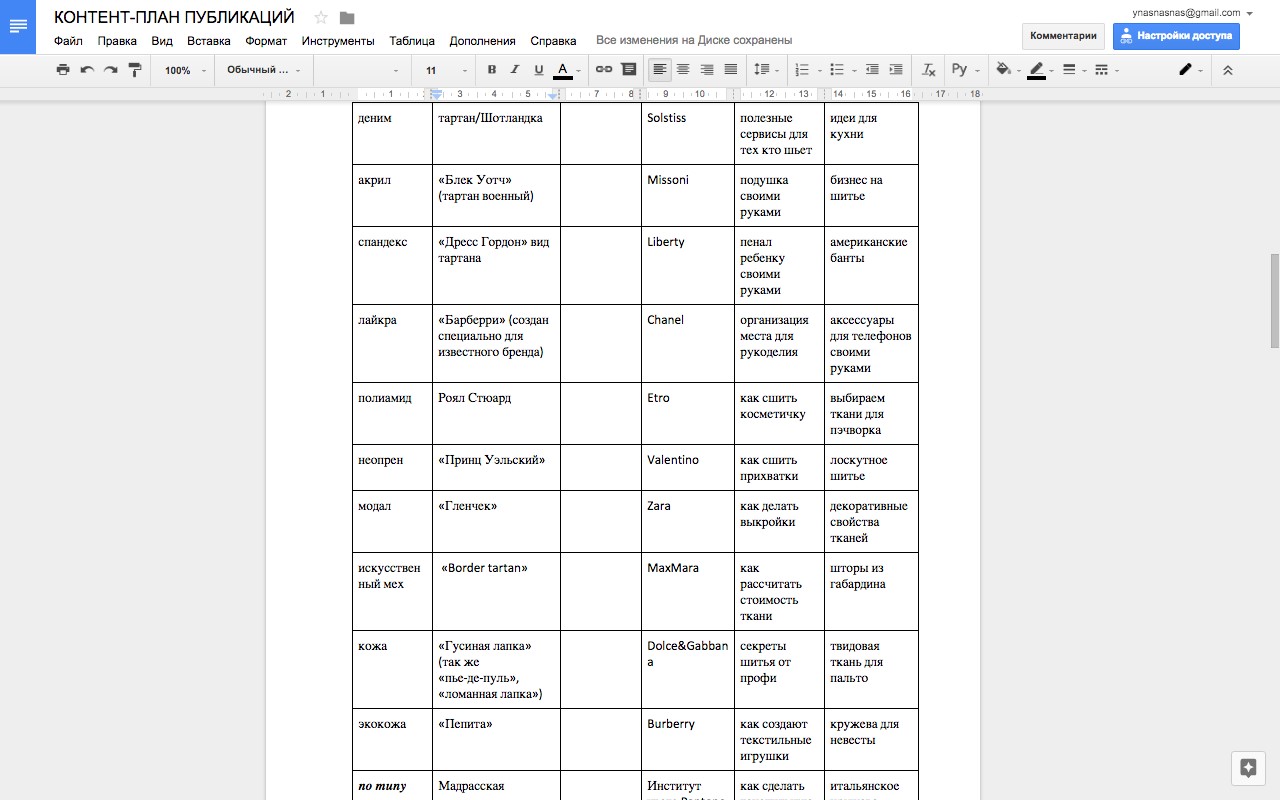This screenshot has width=1280, height=800.
Task: Click the cell containing Burberry
Action: coord(688,740)
